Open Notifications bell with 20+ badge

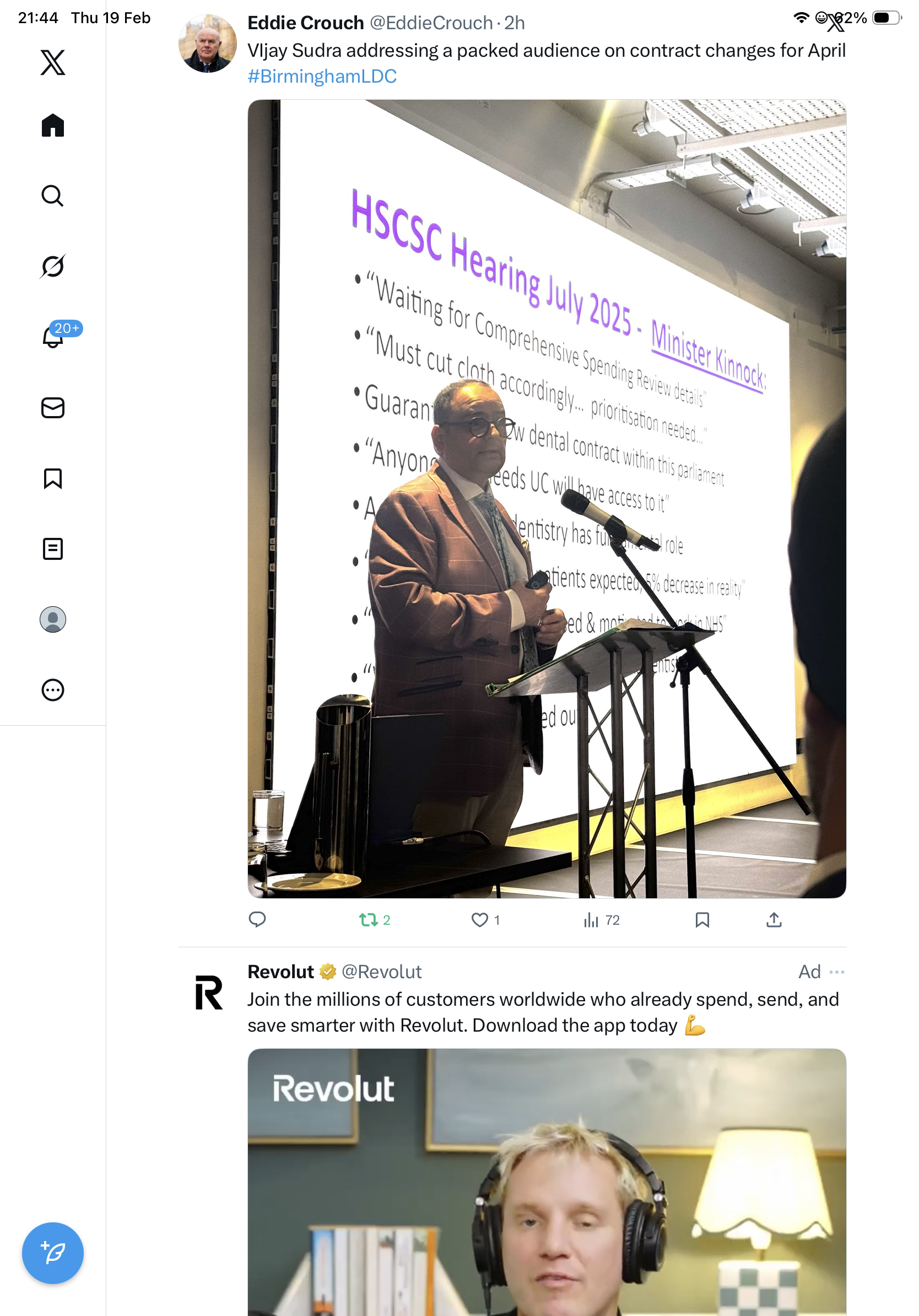(x=53, y=337)
